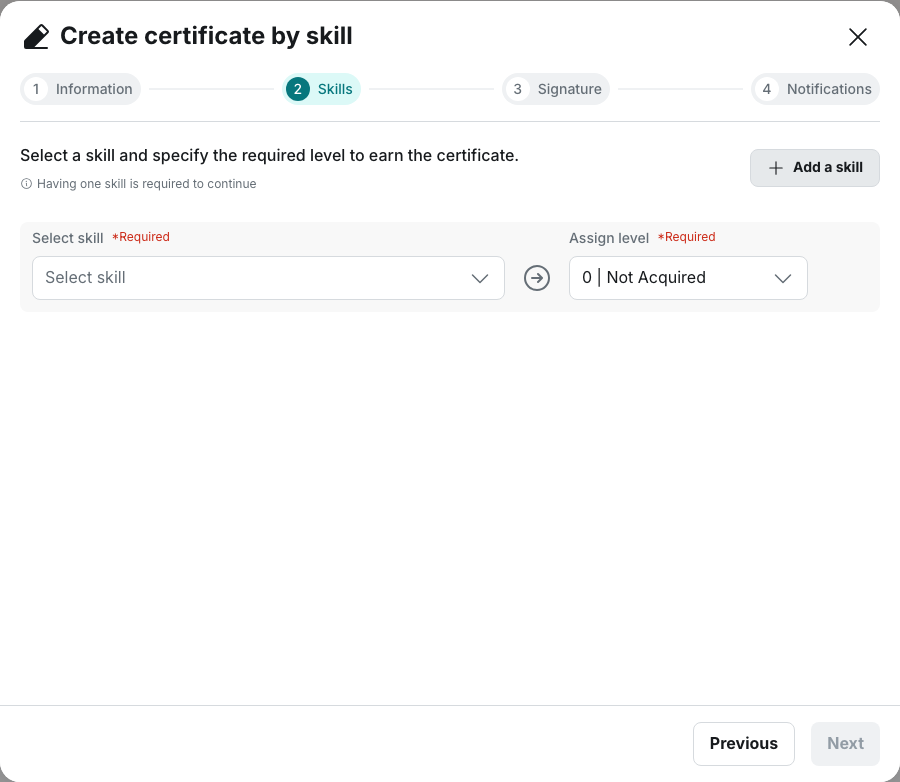Viewport: 900px width, 782px height.
Task: Click the circled arrow between skill and level
Action: [x=537, y=278]
